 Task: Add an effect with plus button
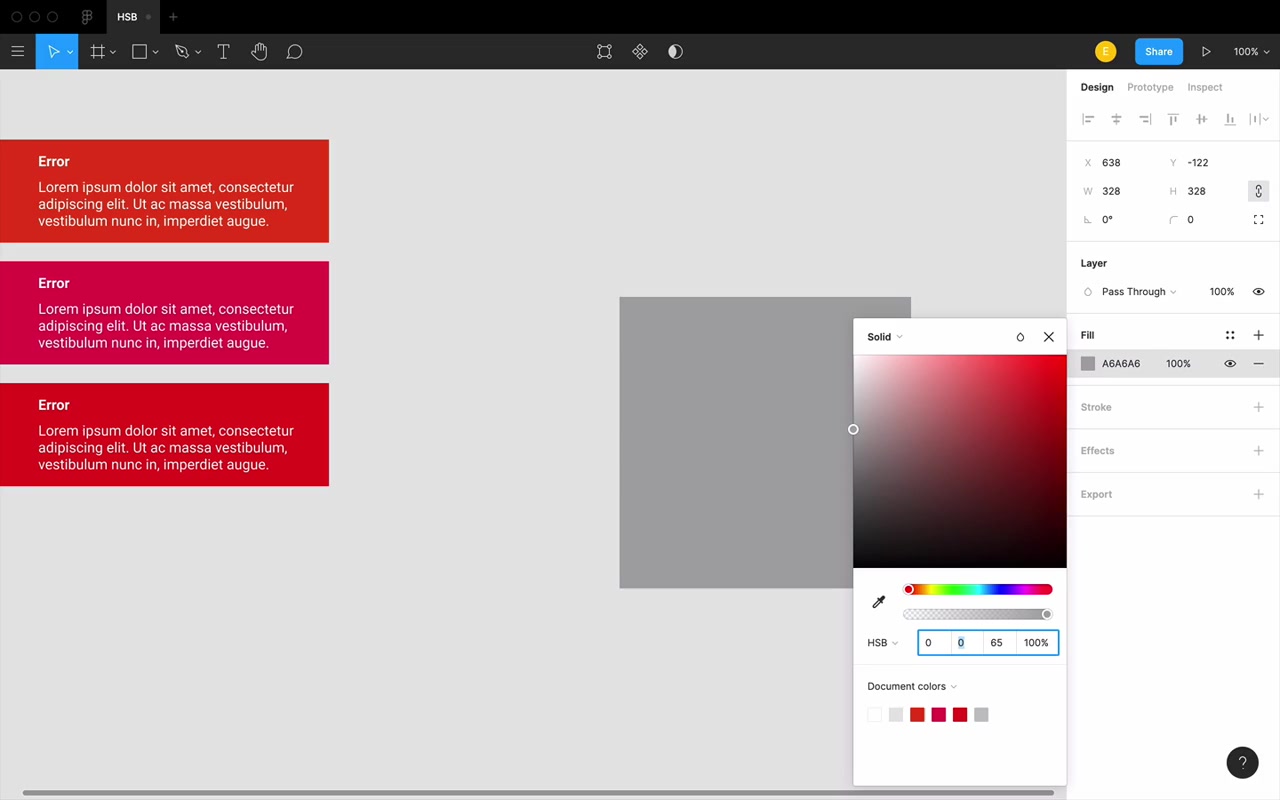(x=1258, y=451)
